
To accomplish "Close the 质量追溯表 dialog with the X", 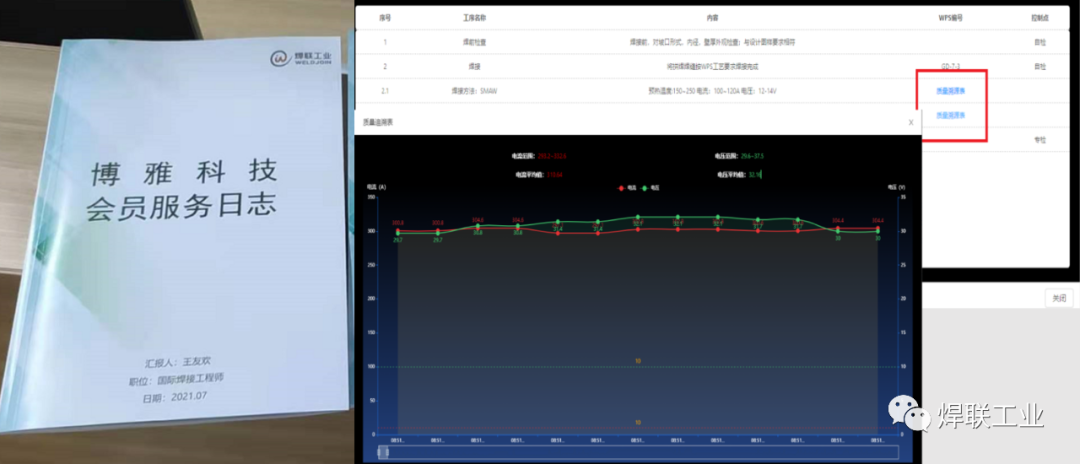I will (x=911, y=123).
